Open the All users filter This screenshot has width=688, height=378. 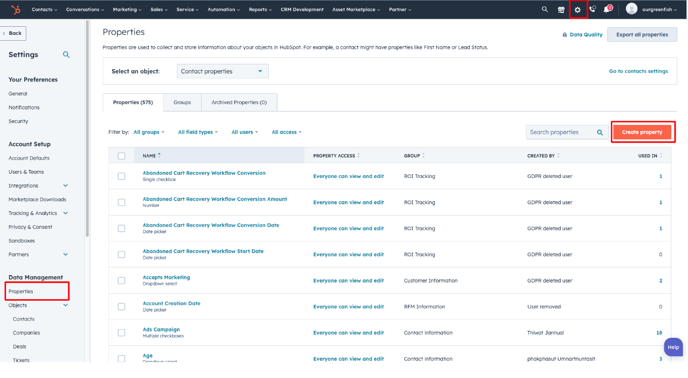tap(244, 132)
